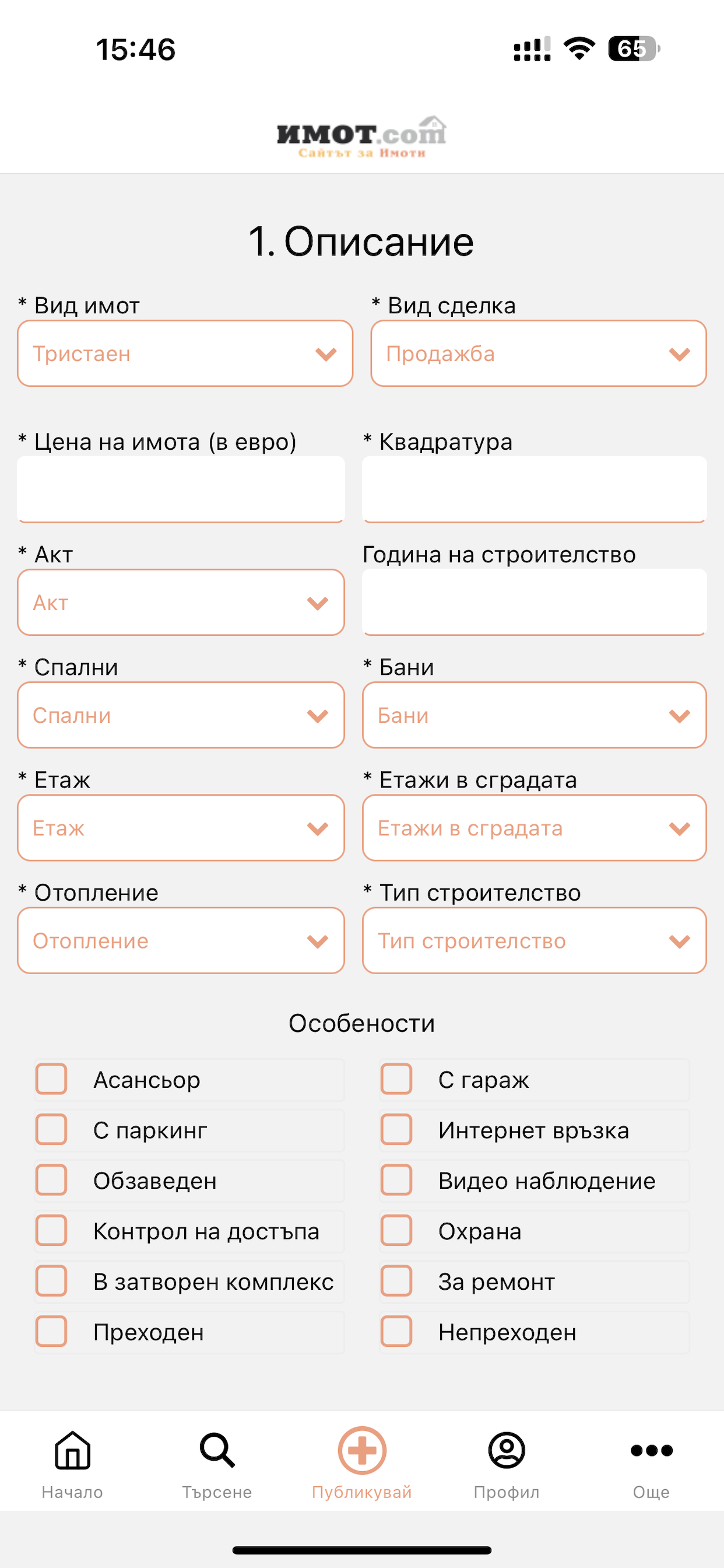Tap the battery indicator icon
The height and width of the screenshot is (1568, 724).
point(634,48)
